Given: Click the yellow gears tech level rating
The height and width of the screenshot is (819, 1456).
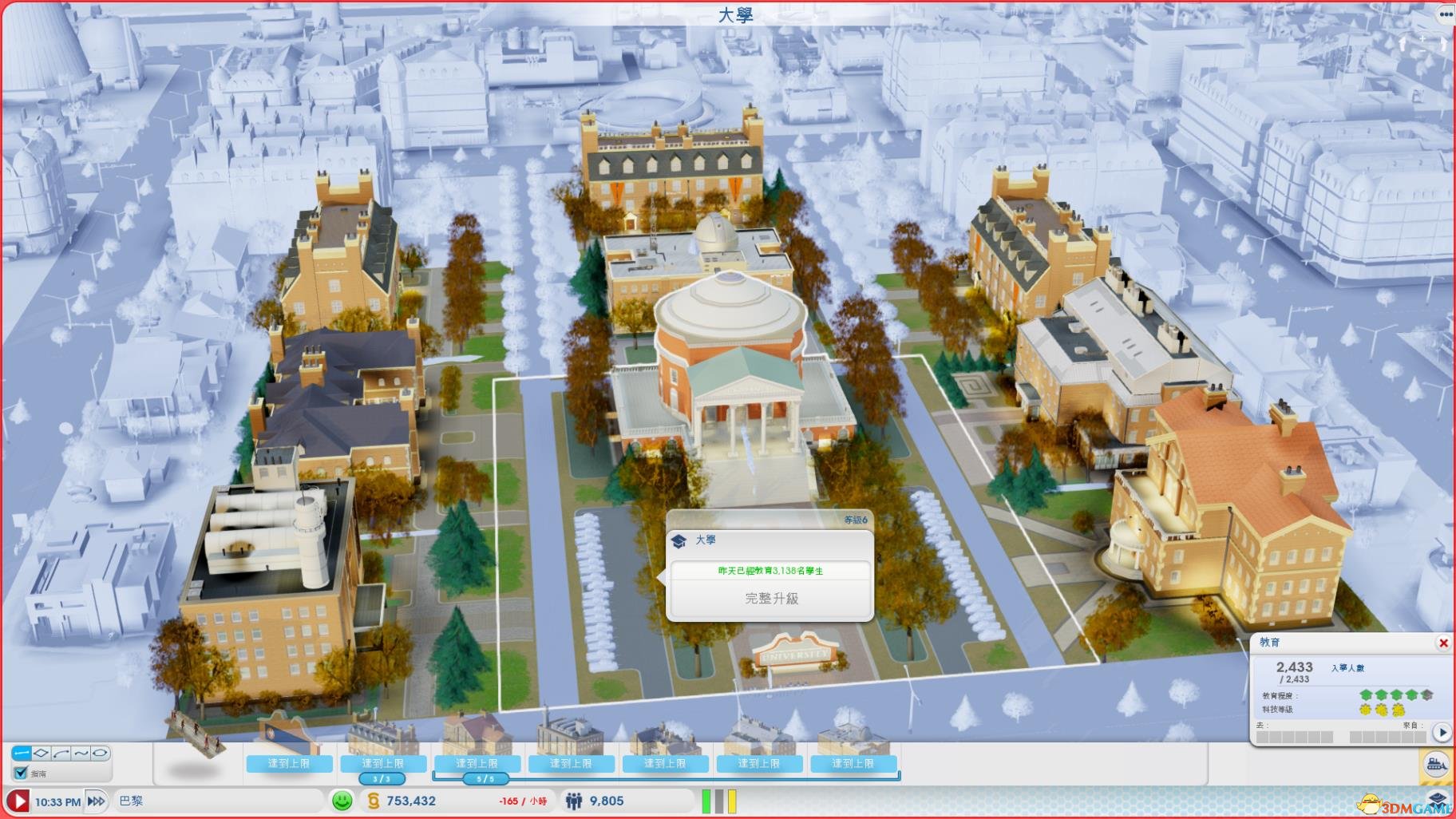Looking at the screenshot, I should pyautogui.click(x=1381, y=710).
